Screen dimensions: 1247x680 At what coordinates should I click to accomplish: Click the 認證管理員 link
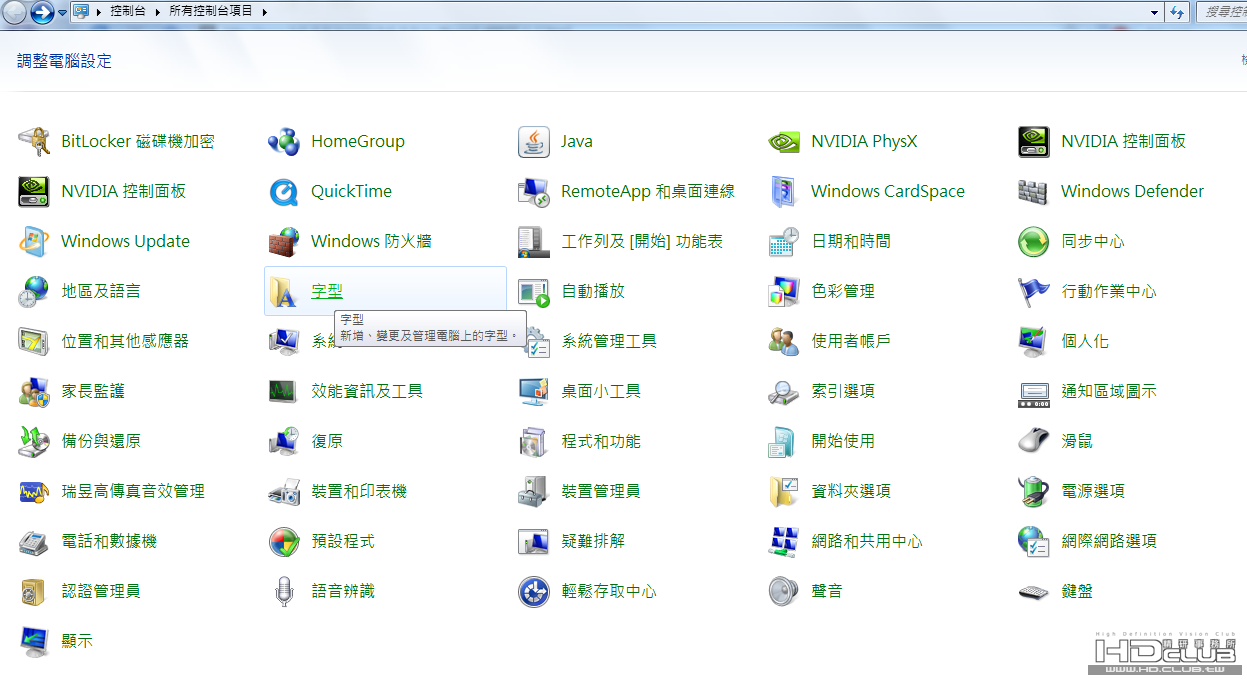click(x=101, y=592)
